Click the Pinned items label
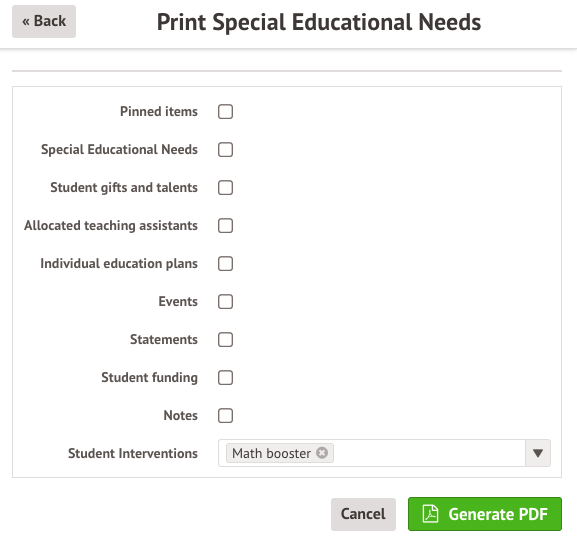 click(x=159, y=112)
